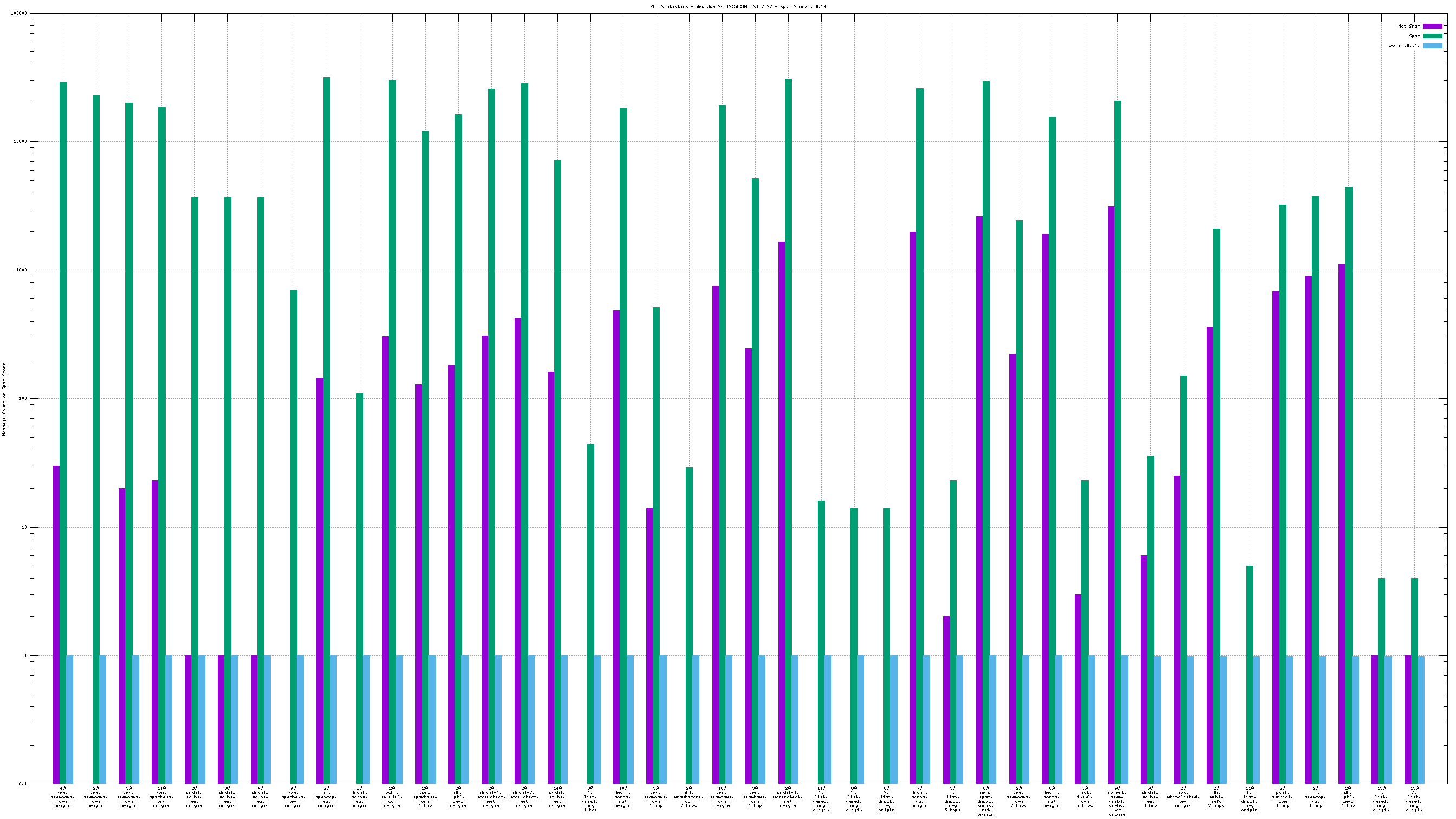
Task: Click the 'Message Count or Spam Score' axis label
Action: (4, 399)
